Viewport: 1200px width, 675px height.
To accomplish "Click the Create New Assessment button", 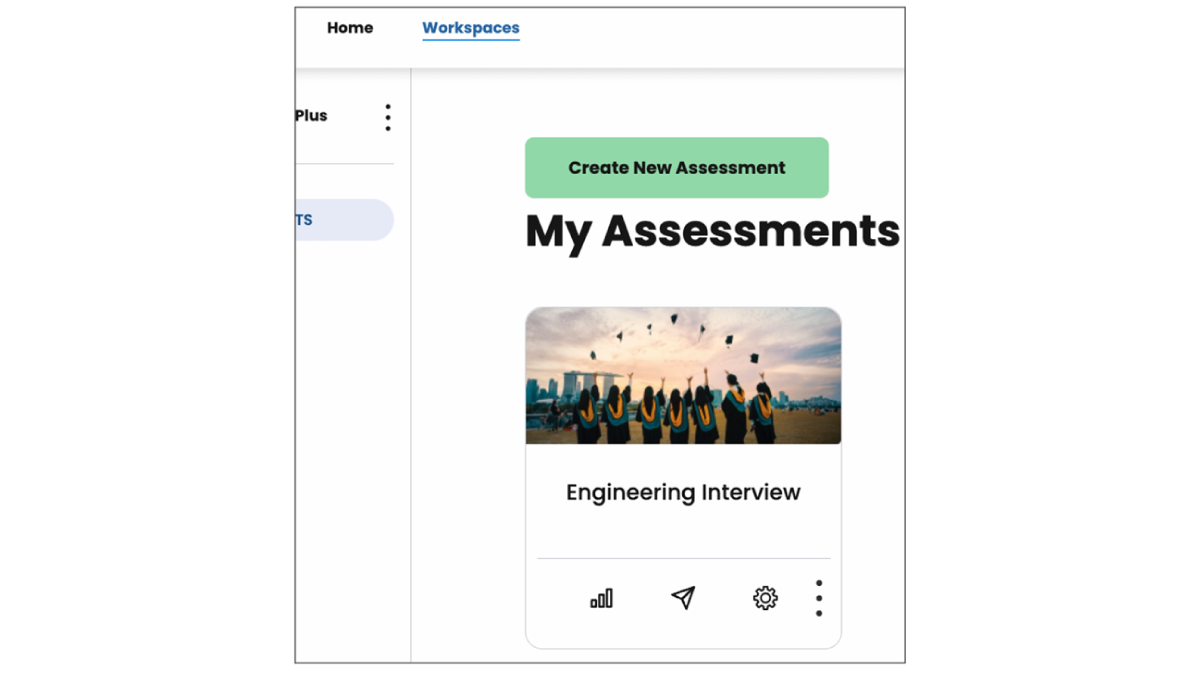I will click(x=677, y=168).
